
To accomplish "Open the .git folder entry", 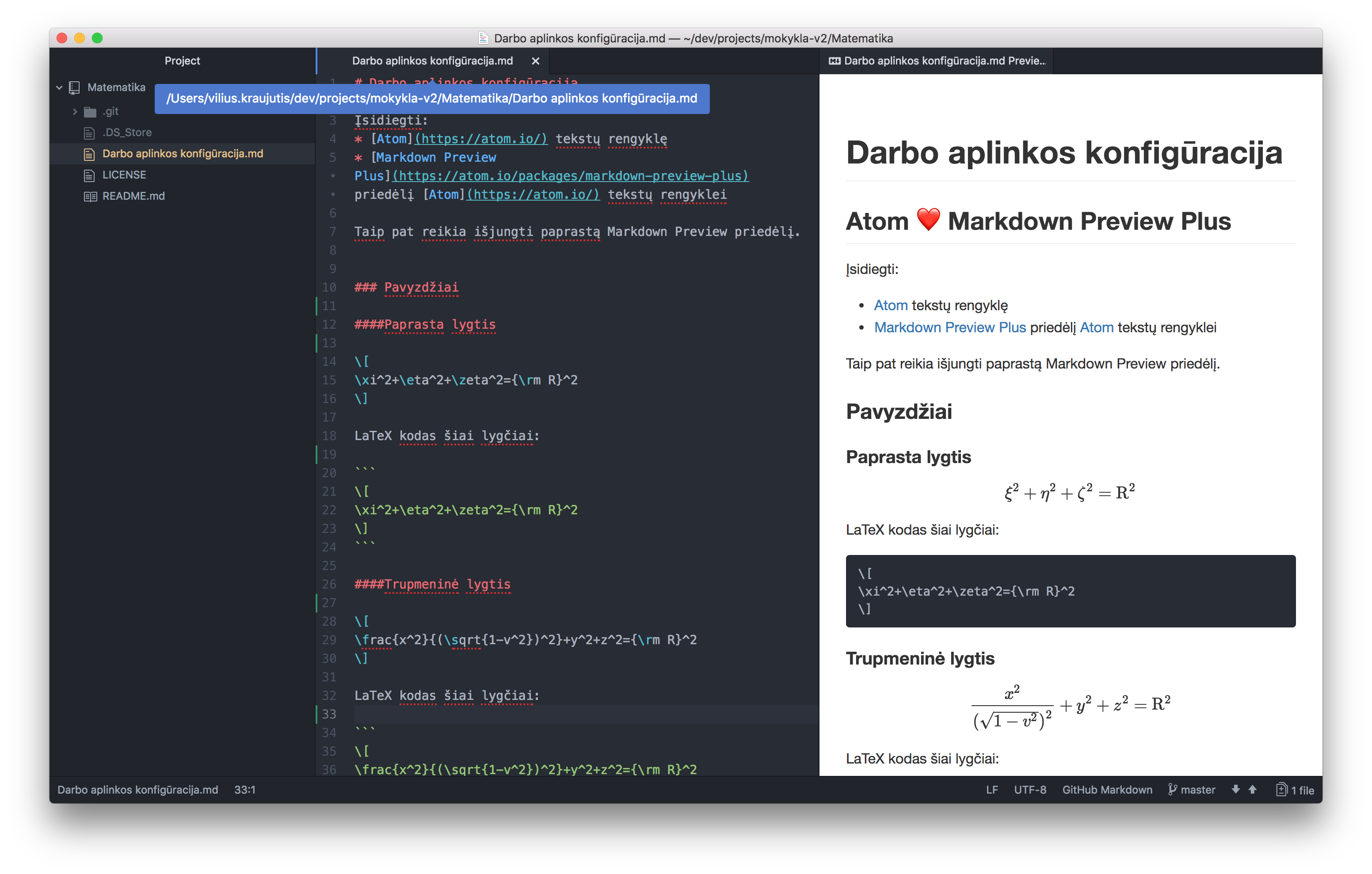I will pyautogui.click(x=111, y=112).
